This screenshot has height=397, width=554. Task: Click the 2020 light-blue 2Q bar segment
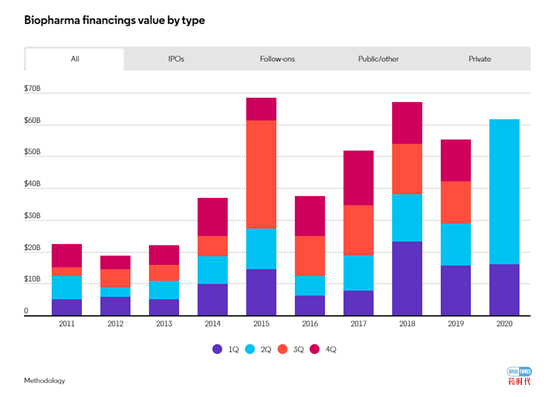click(x=504, y=192)
